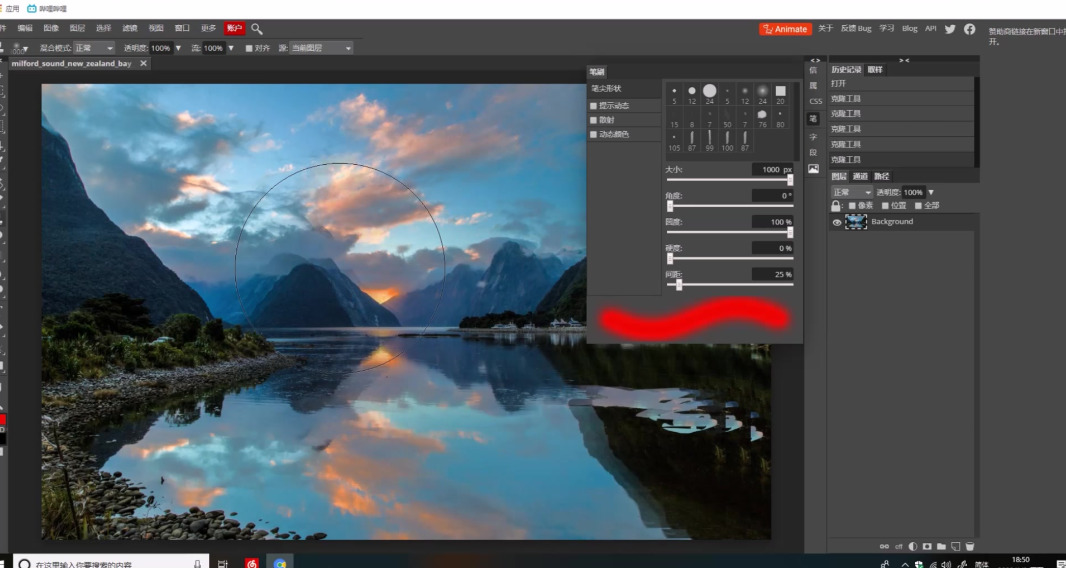Viewport: 1066px width, 568px height.
Task: Open the 滤镜 filter menu
Action: pos(129,29)
